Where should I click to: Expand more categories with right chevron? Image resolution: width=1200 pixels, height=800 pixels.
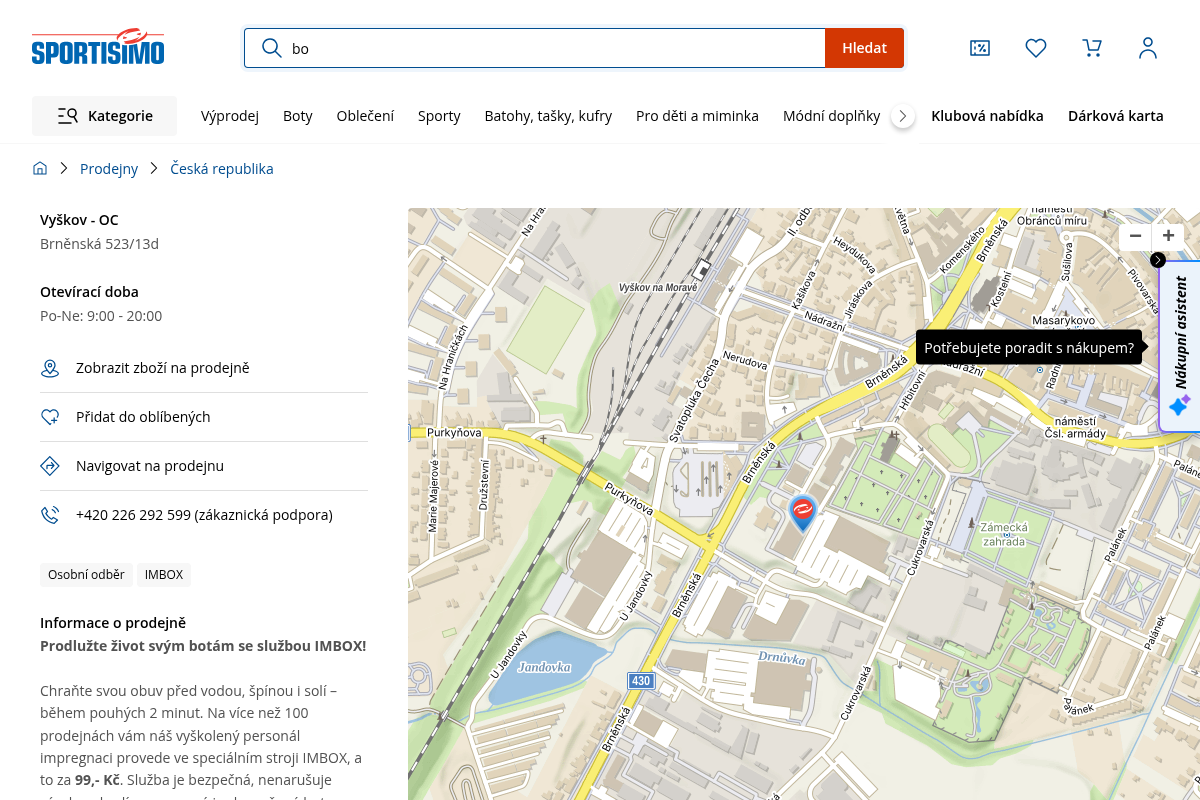[x=902, y=116]
